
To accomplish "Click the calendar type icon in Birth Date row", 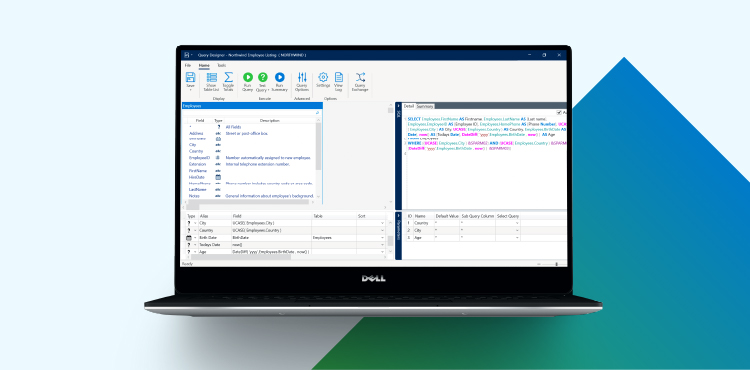I will coord(189,238).
